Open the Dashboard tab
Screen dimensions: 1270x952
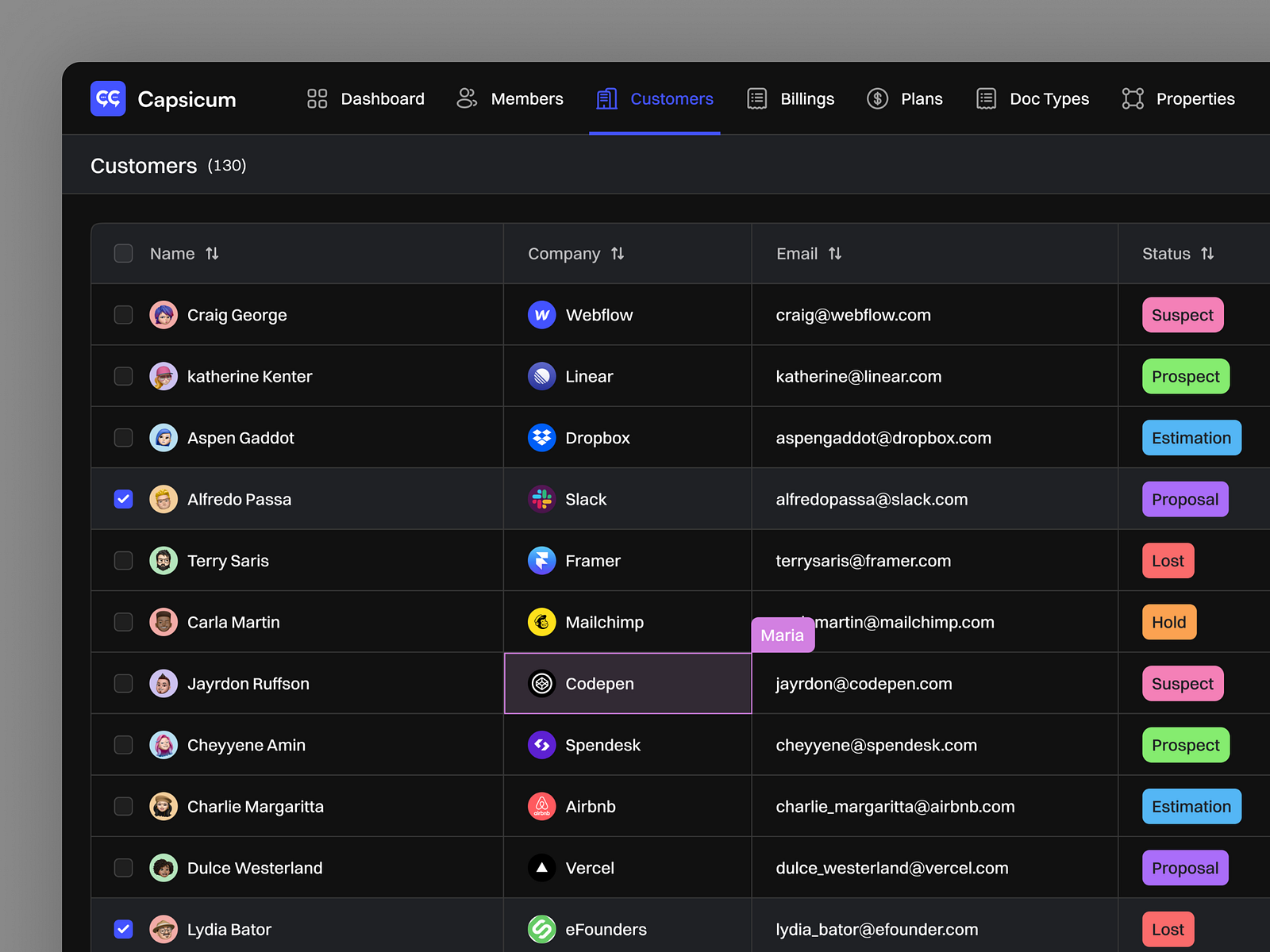pyautogui.click(x=366, y=99)
